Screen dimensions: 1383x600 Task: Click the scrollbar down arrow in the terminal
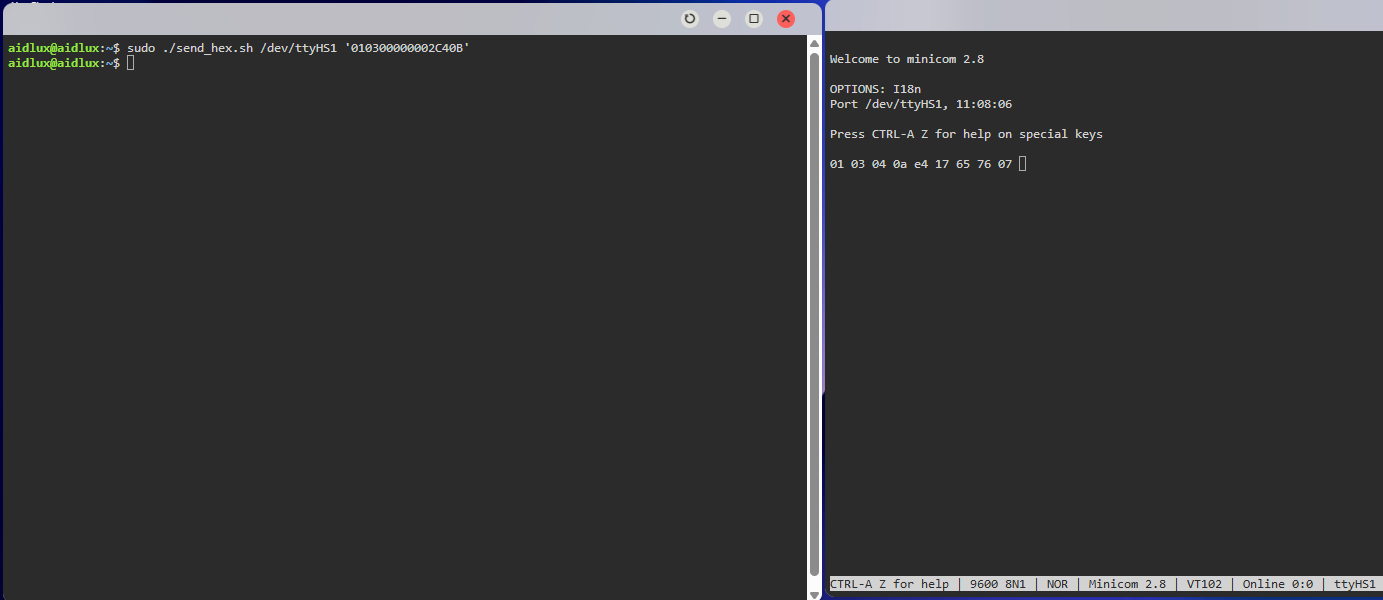coord(814,593)
